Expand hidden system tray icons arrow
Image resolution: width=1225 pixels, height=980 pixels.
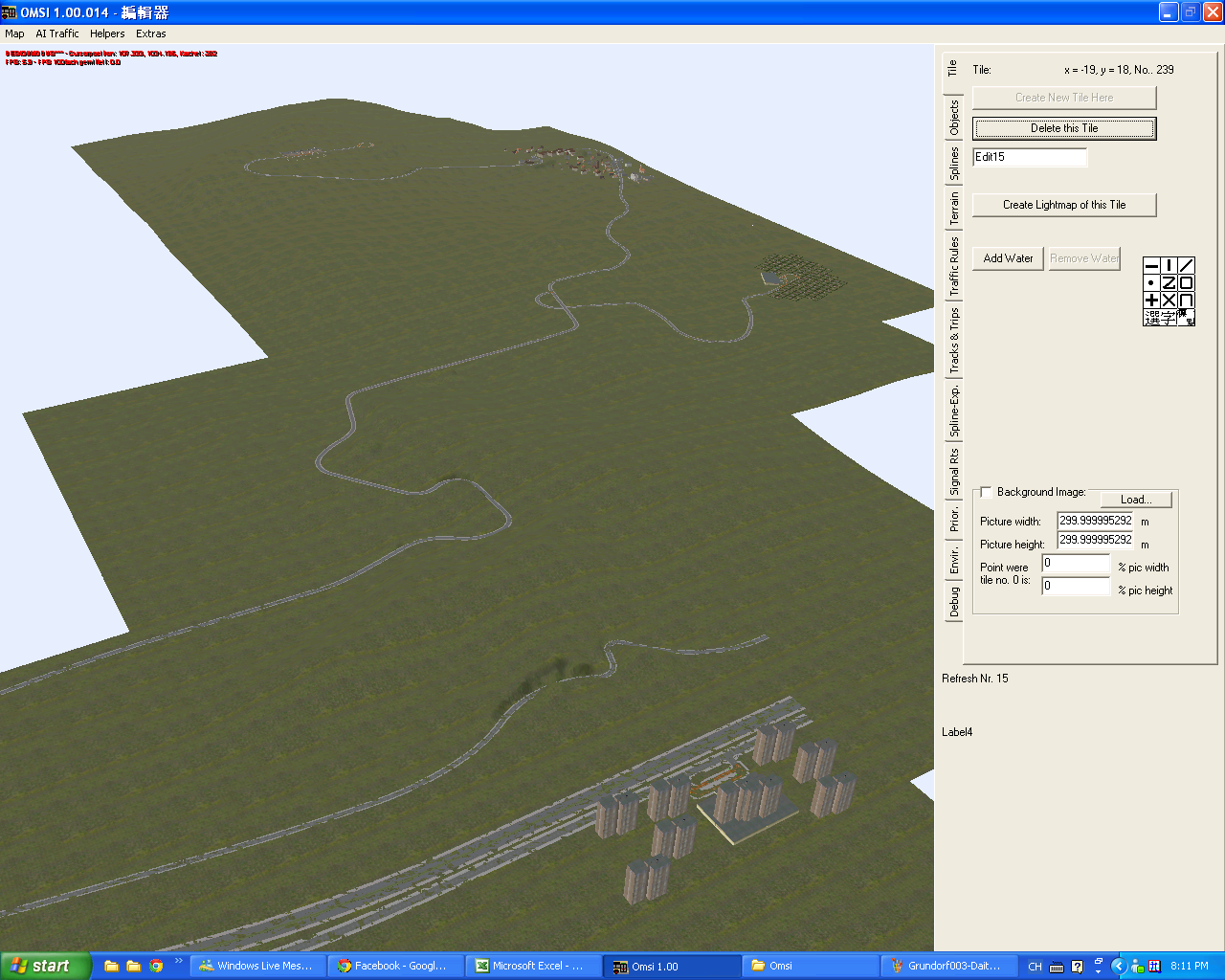tap(1118, 966)
